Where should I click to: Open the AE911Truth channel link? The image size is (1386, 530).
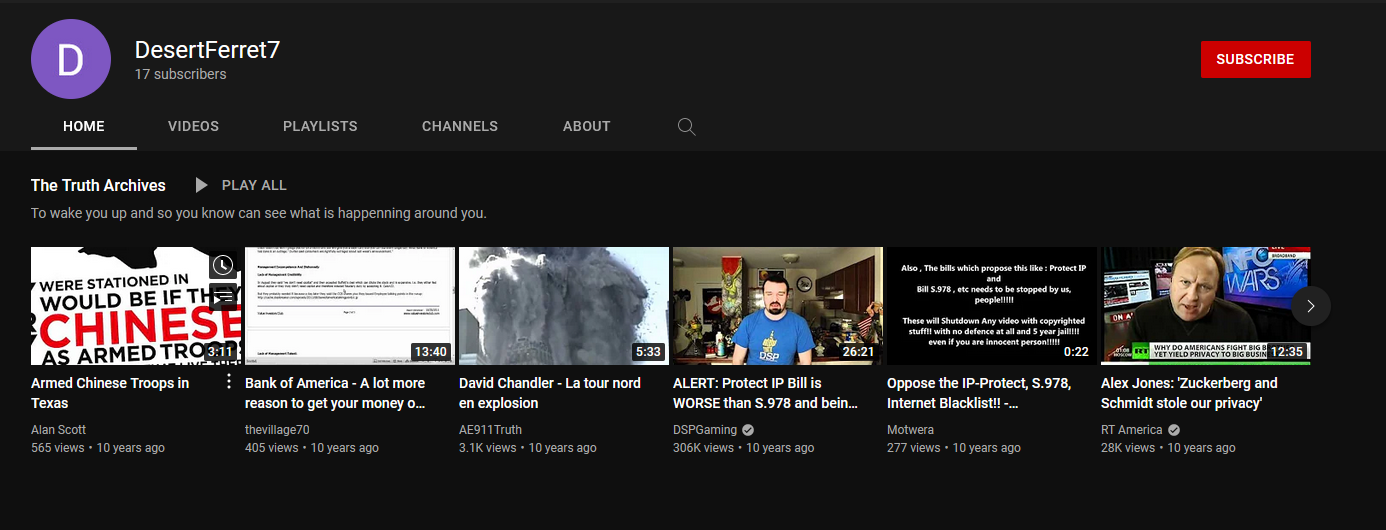490,430
